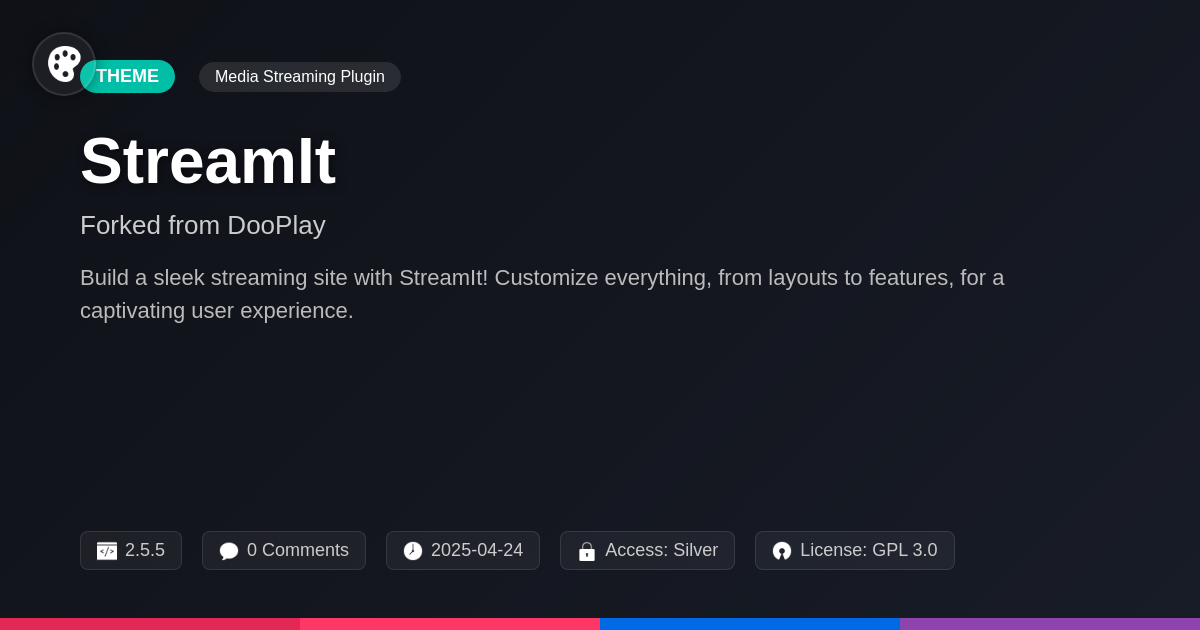Open the 2.5.5 version badge
The image size is (1200, 630).
(x=131, y=551)
